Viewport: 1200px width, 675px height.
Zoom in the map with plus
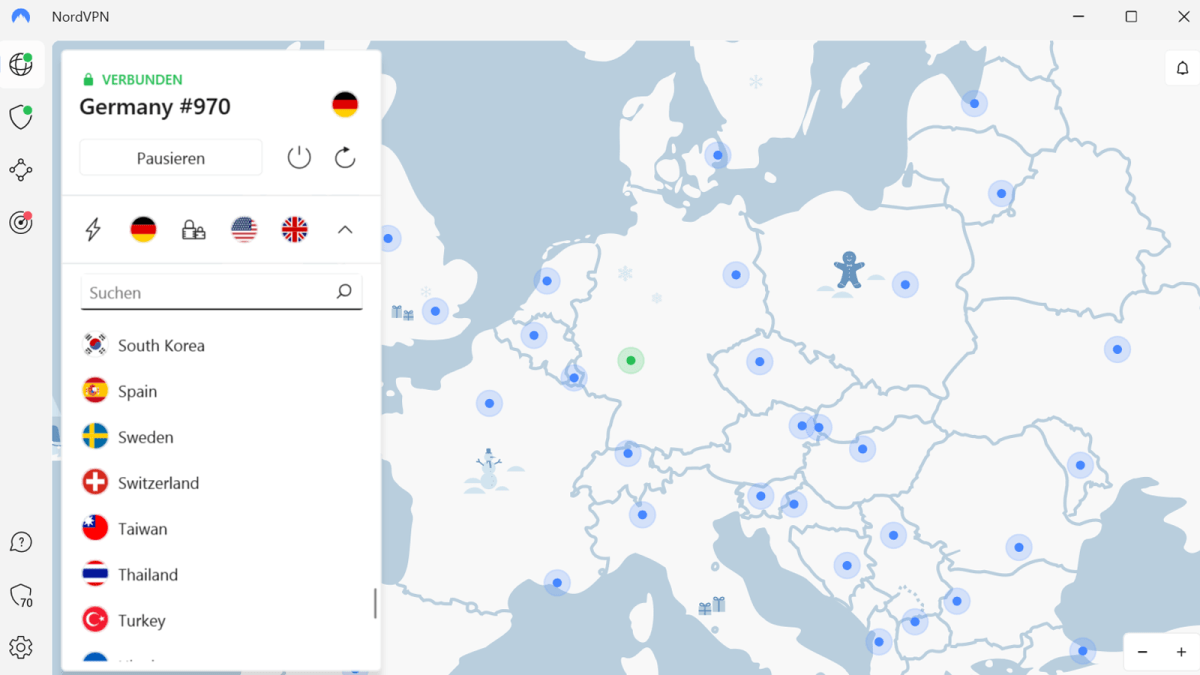tap(1181, 652)
